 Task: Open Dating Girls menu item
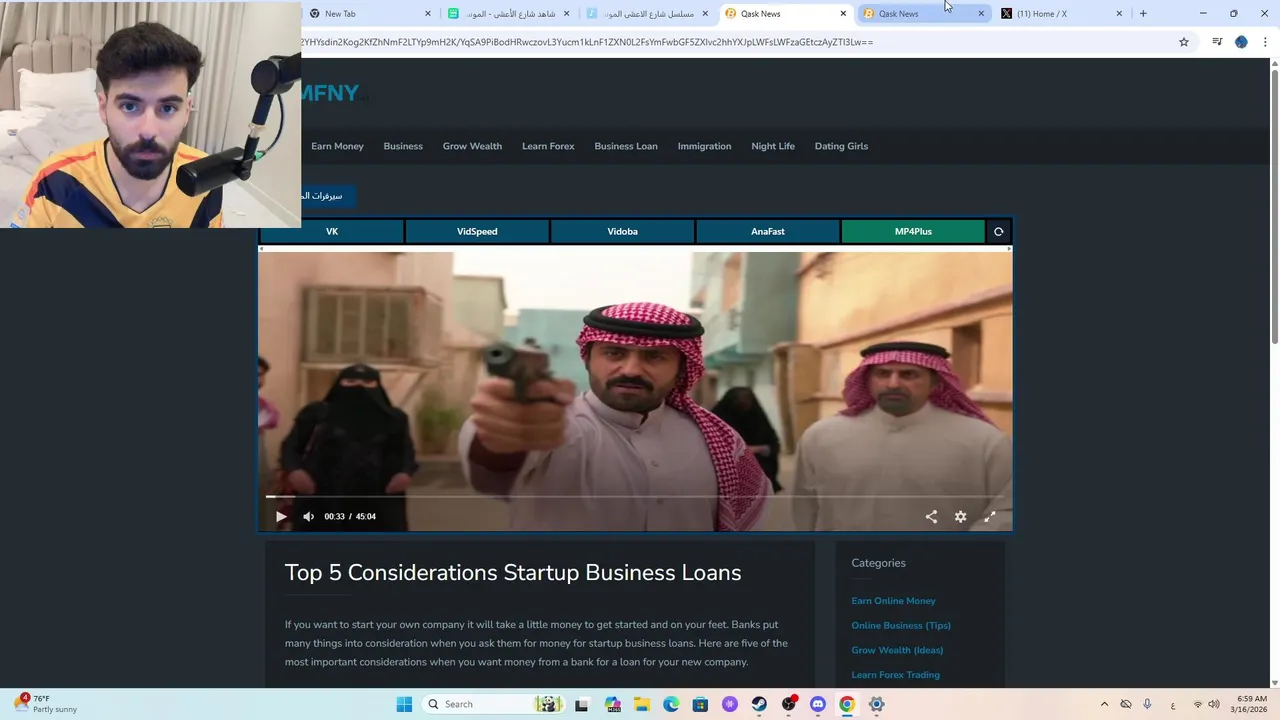coord(841,146)
